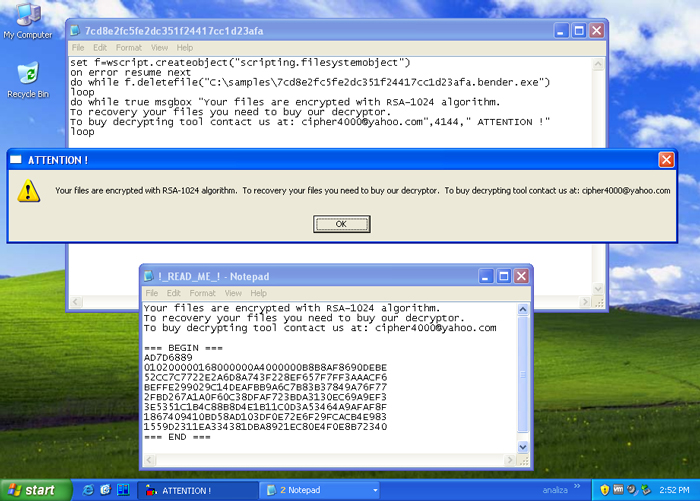This screenshot has height=501, width=700.
Task: Click the 2:52 PM clock
Action: point(674,490)
